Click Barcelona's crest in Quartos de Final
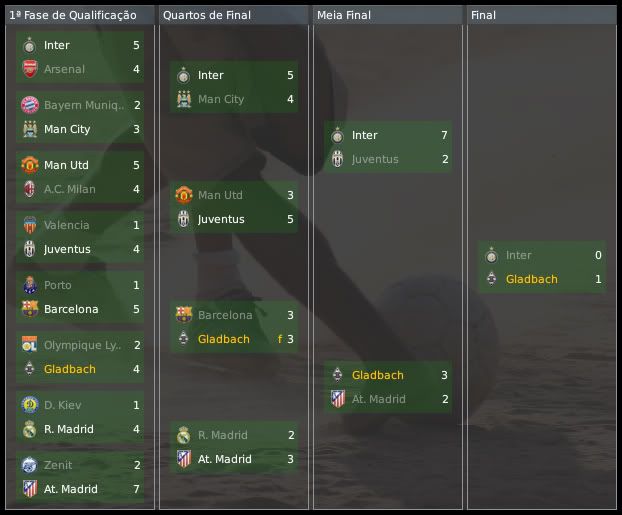The image size is (622, 515). point(183,315)
